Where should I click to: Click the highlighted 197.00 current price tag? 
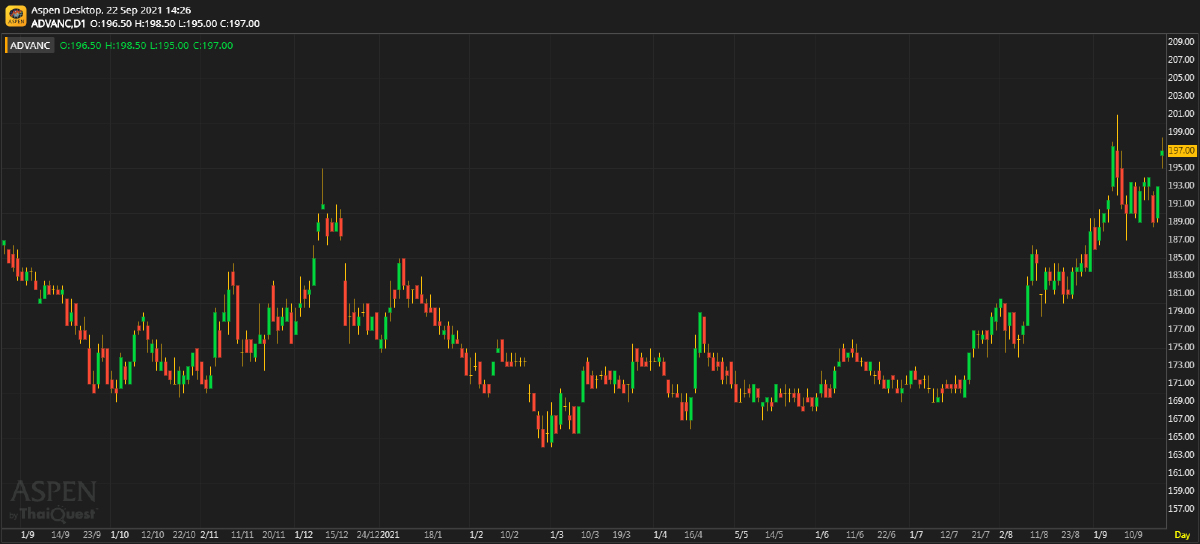pos(1182,149)
